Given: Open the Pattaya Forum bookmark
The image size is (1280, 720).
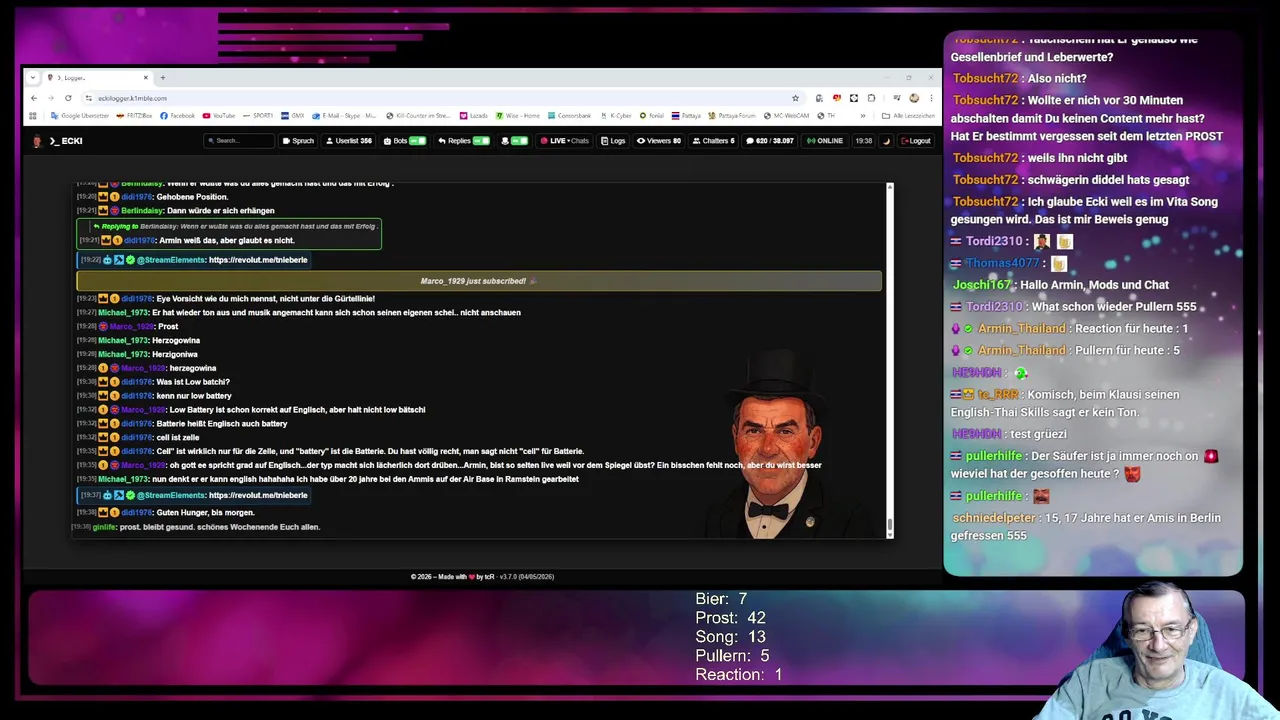Looking at the screenshot, I should click(x=732, y=116).
